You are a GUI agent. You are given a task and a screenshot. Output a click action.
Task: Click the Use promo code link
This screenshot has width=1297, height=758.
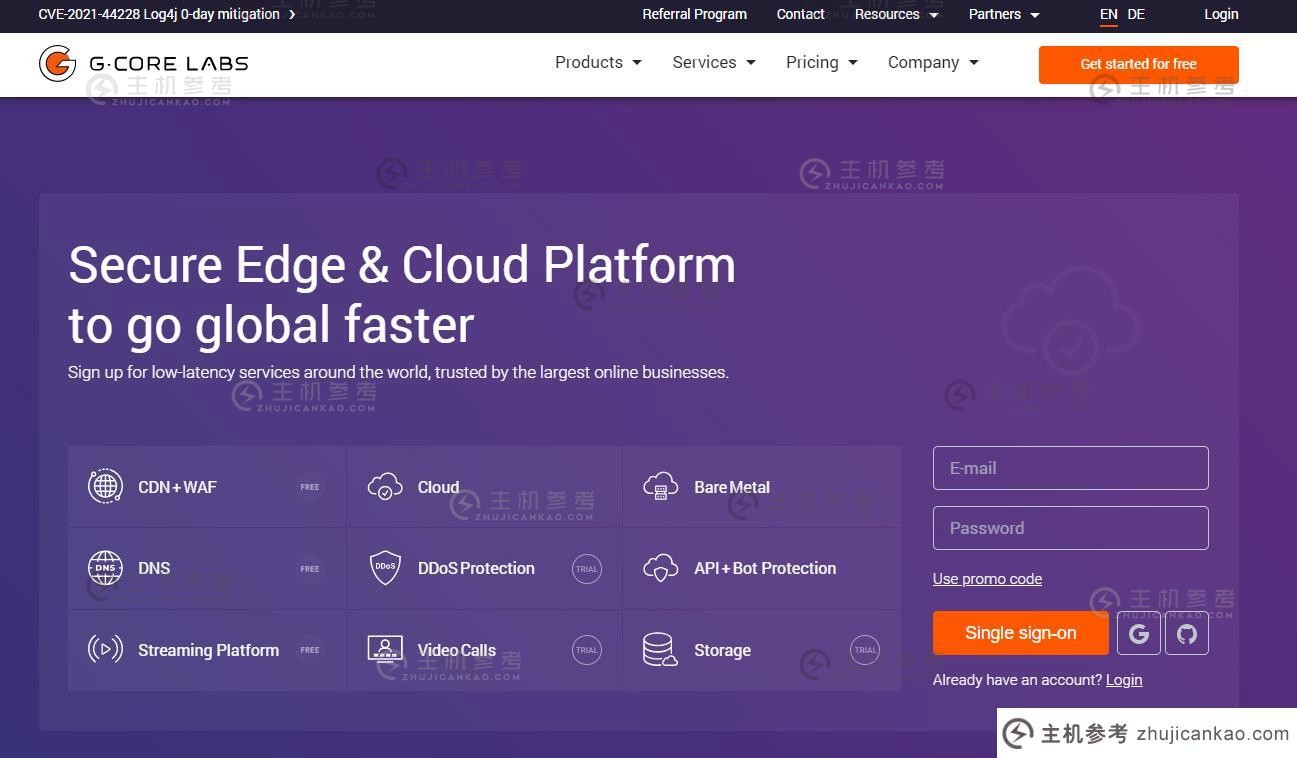coord(987,579)
